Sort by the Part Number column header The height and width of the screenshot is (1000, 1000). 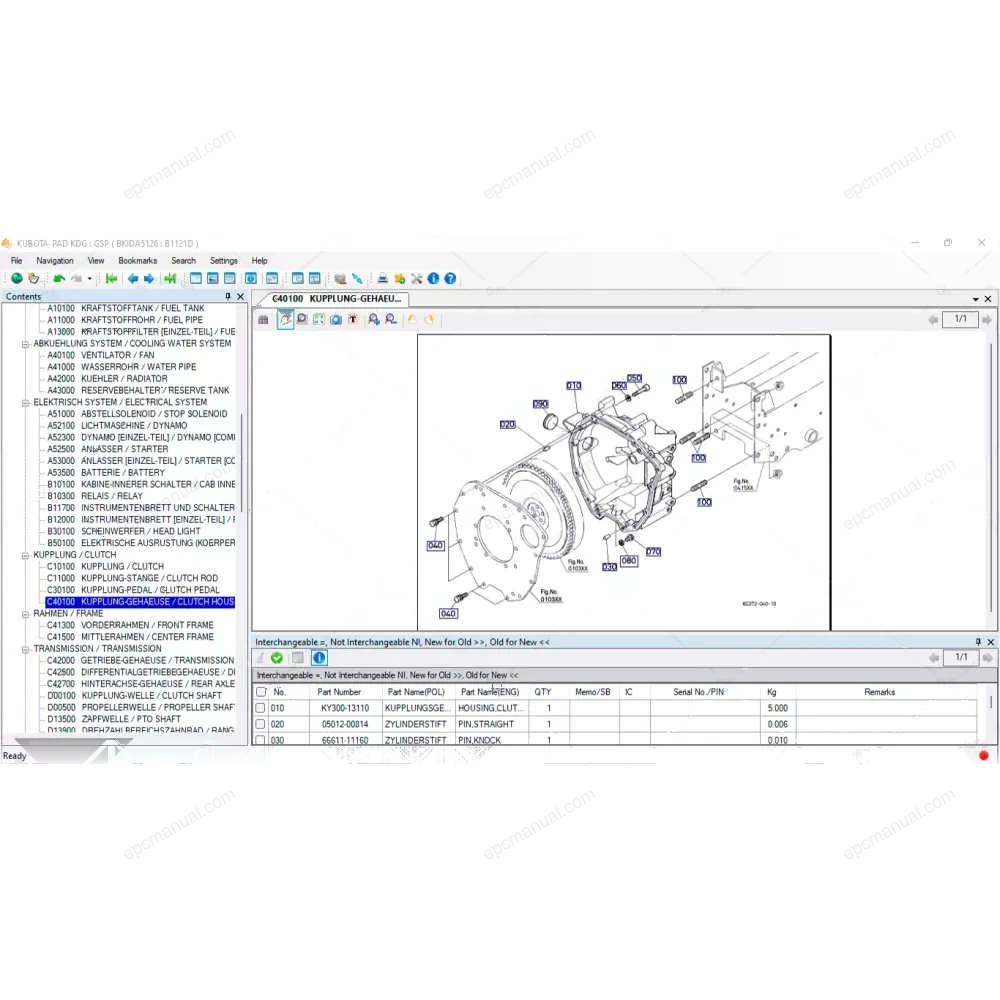[x=339, y=692]
